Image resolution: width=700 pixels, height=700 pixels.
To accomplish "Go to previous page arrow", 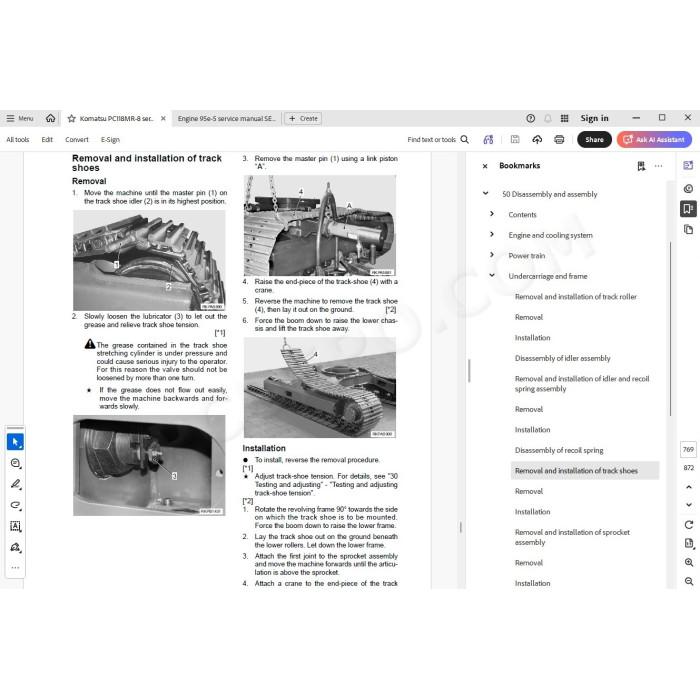I will click(689, 487).
